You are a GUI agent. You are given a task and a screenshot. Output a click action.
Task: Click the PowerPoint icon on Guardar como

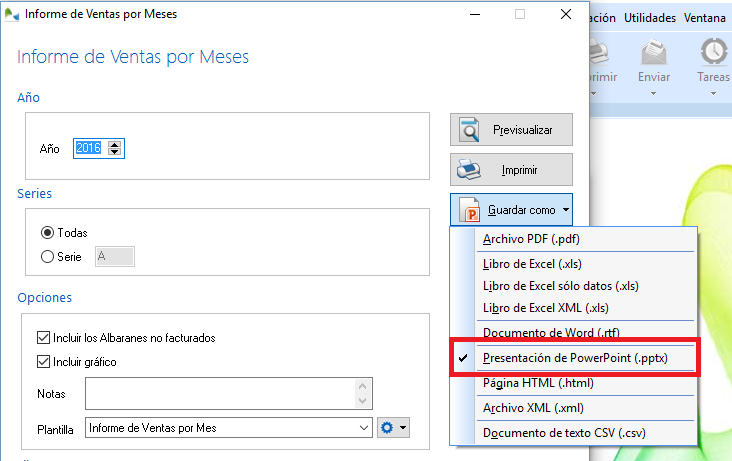tap(470, 210)
